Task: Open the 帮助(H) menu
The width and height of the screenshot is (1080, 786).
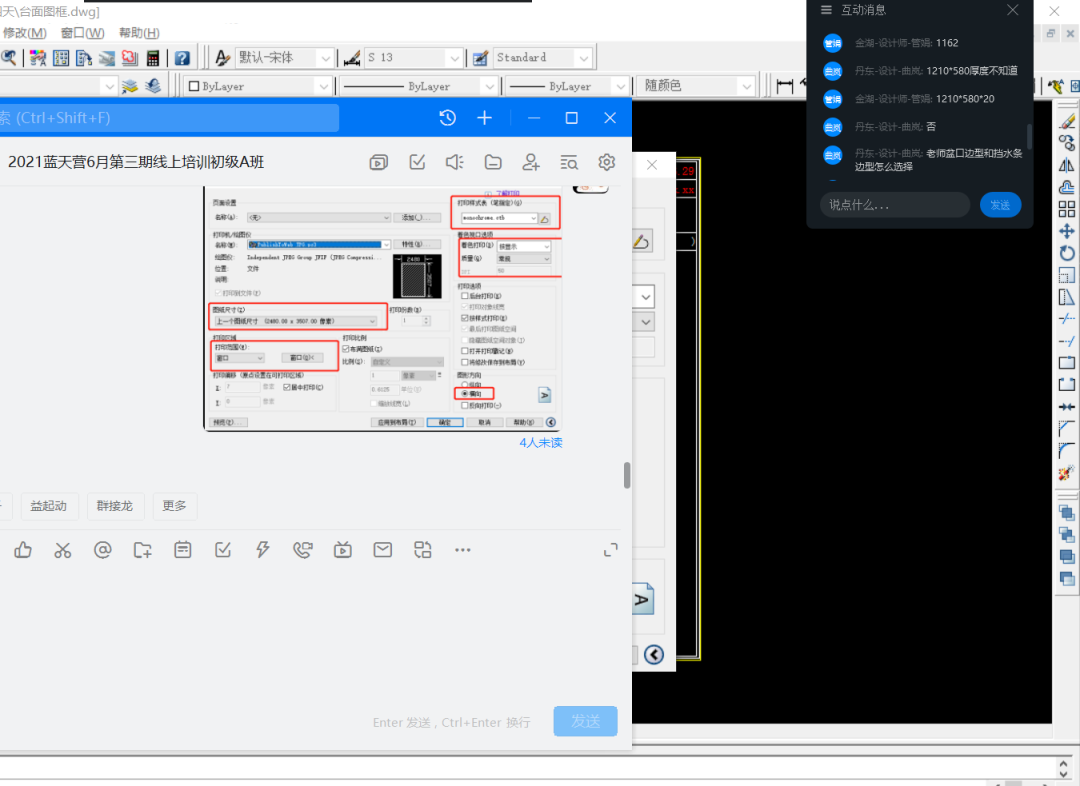Action: tap(139, 33)
